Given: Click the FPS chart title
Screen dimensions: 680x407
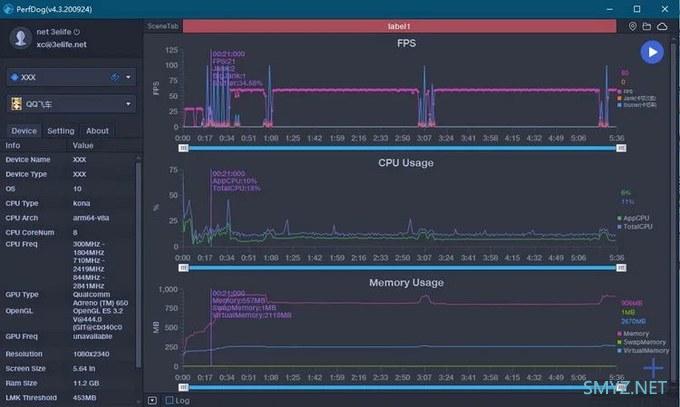Looking at the screenshot, I should click(406, 43).
